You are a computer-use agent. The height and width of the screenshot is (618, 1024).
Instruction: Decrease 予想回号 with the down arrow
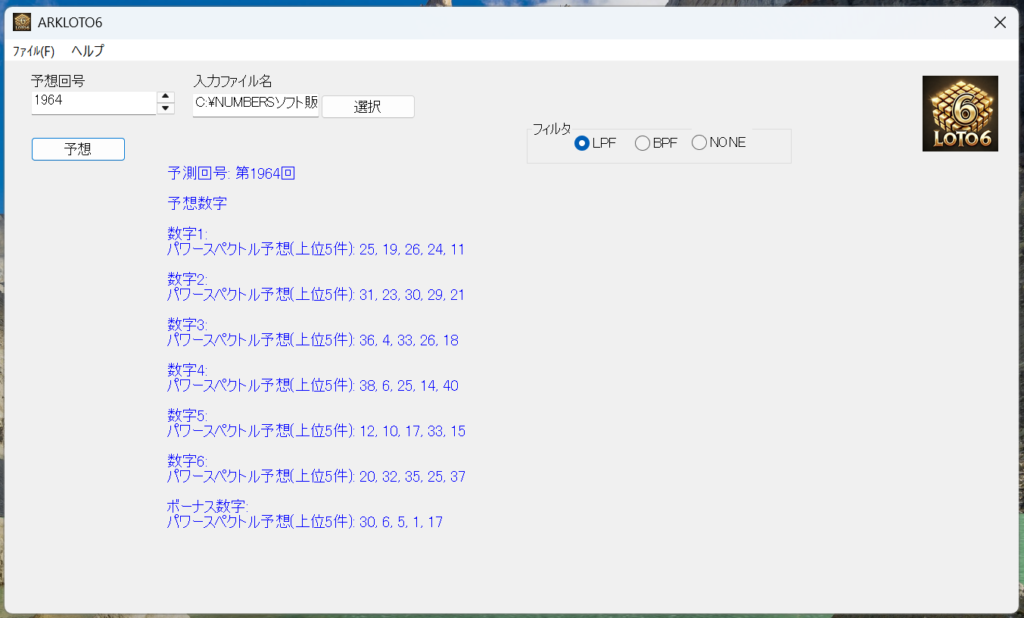pos(165,108)
